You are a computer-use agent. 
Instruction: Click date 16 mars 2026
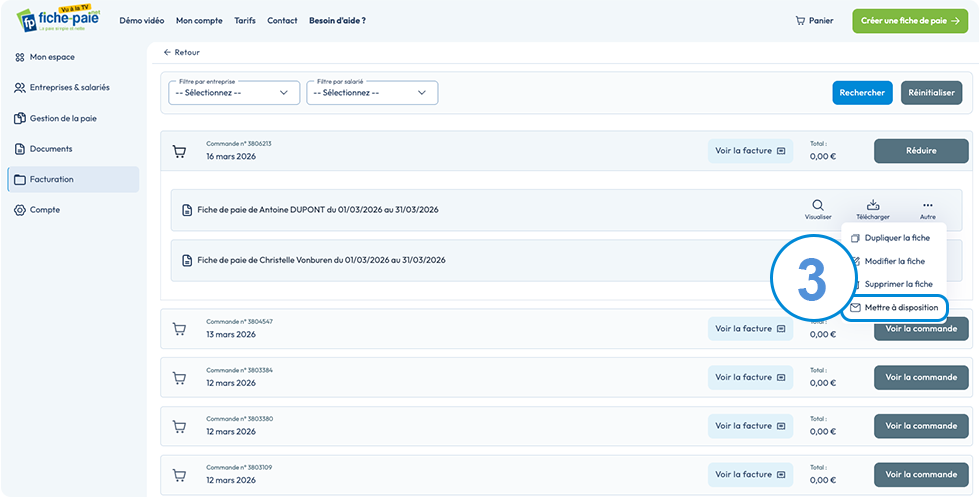click(x=231, y=157)
